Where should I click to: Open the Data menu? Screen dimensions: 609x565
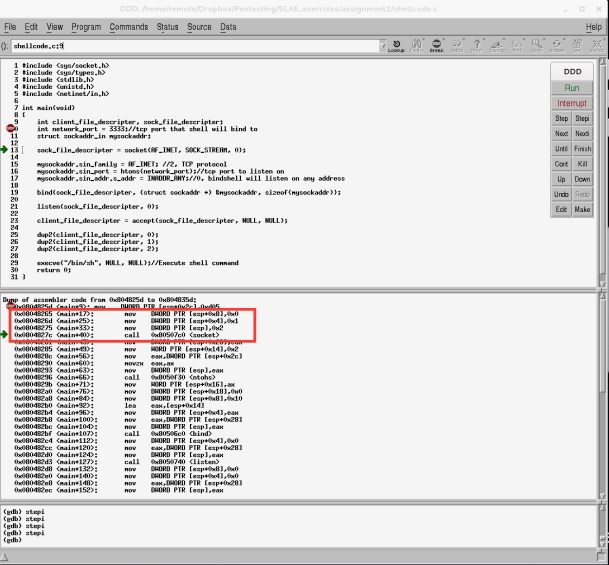(x=229, y=26)
